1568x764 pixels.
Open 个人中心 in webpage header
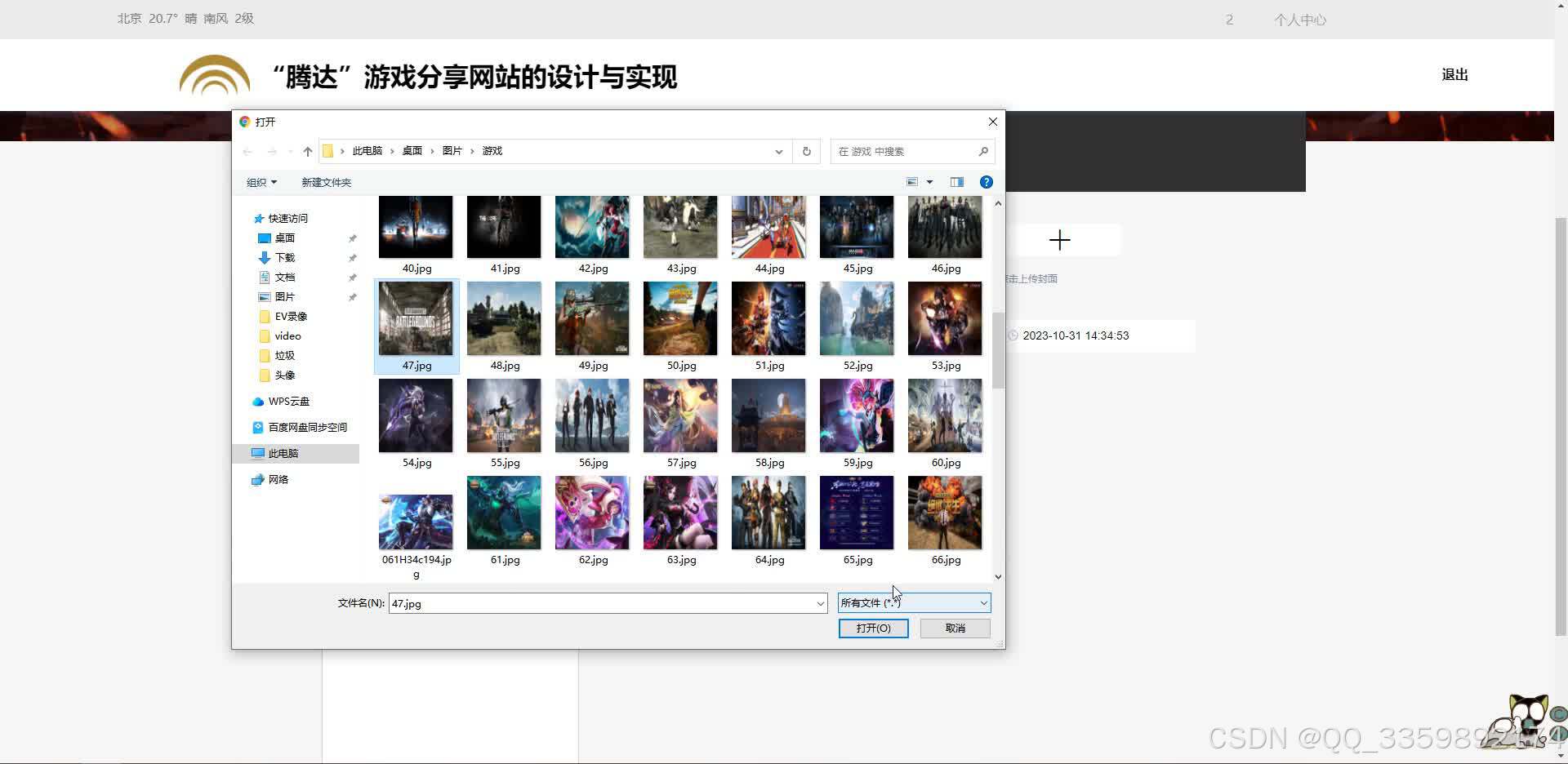pyautogui.click(x=1299, y=20)
